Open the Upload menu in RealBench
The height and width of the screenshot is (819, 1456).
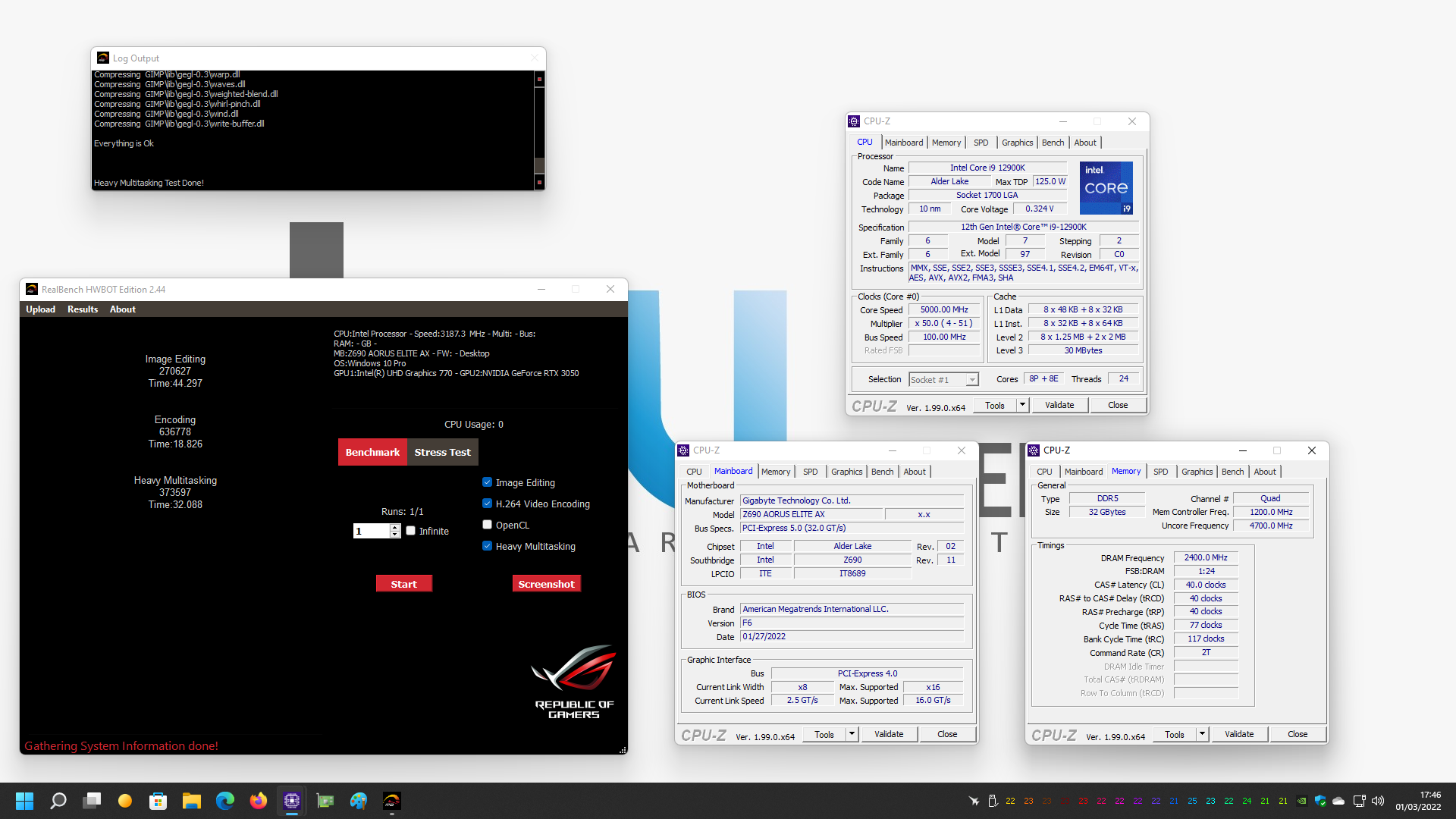click(40, 309)
